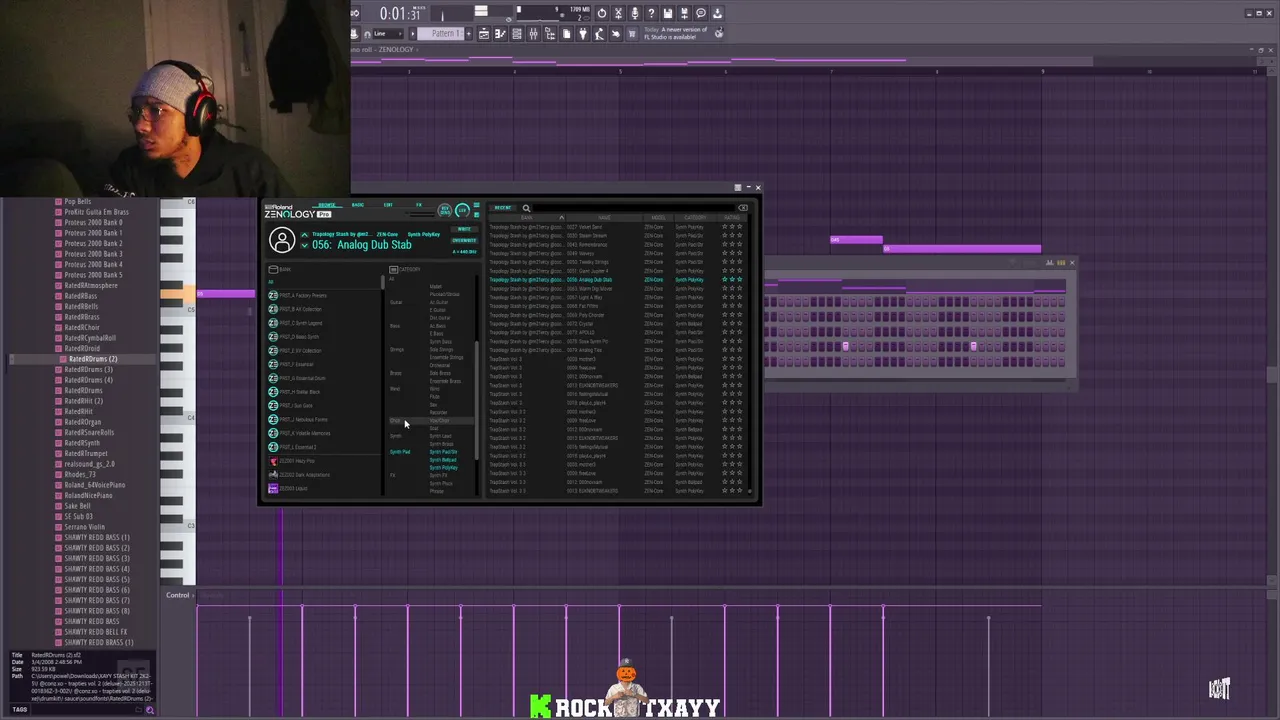Screen dimensions: 1280x720
Task: Open the Channel rack toolbar icon
Action: tap(517, 34)
